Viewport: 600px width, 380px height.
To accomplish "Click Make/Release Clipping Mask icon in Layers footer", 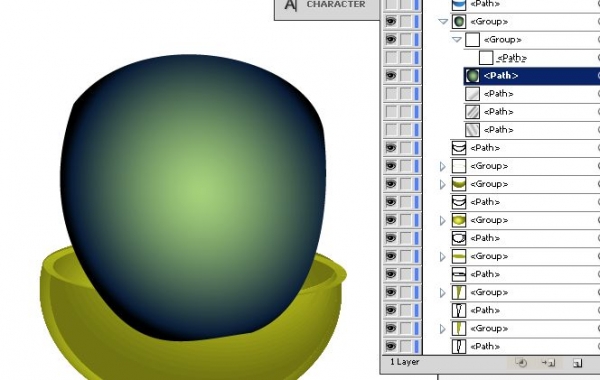I will [521, 362].
